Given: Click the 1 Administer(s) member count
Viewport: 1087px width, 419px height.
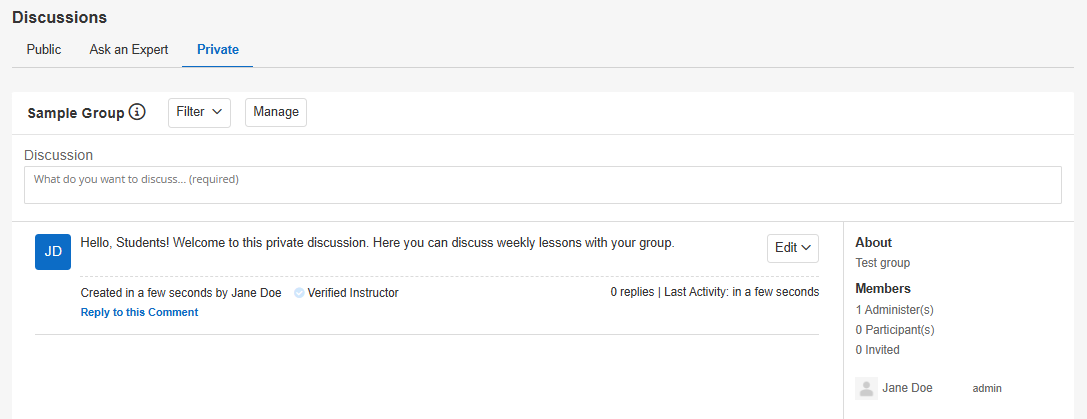Looking at the screenshot, I should 895,309.
